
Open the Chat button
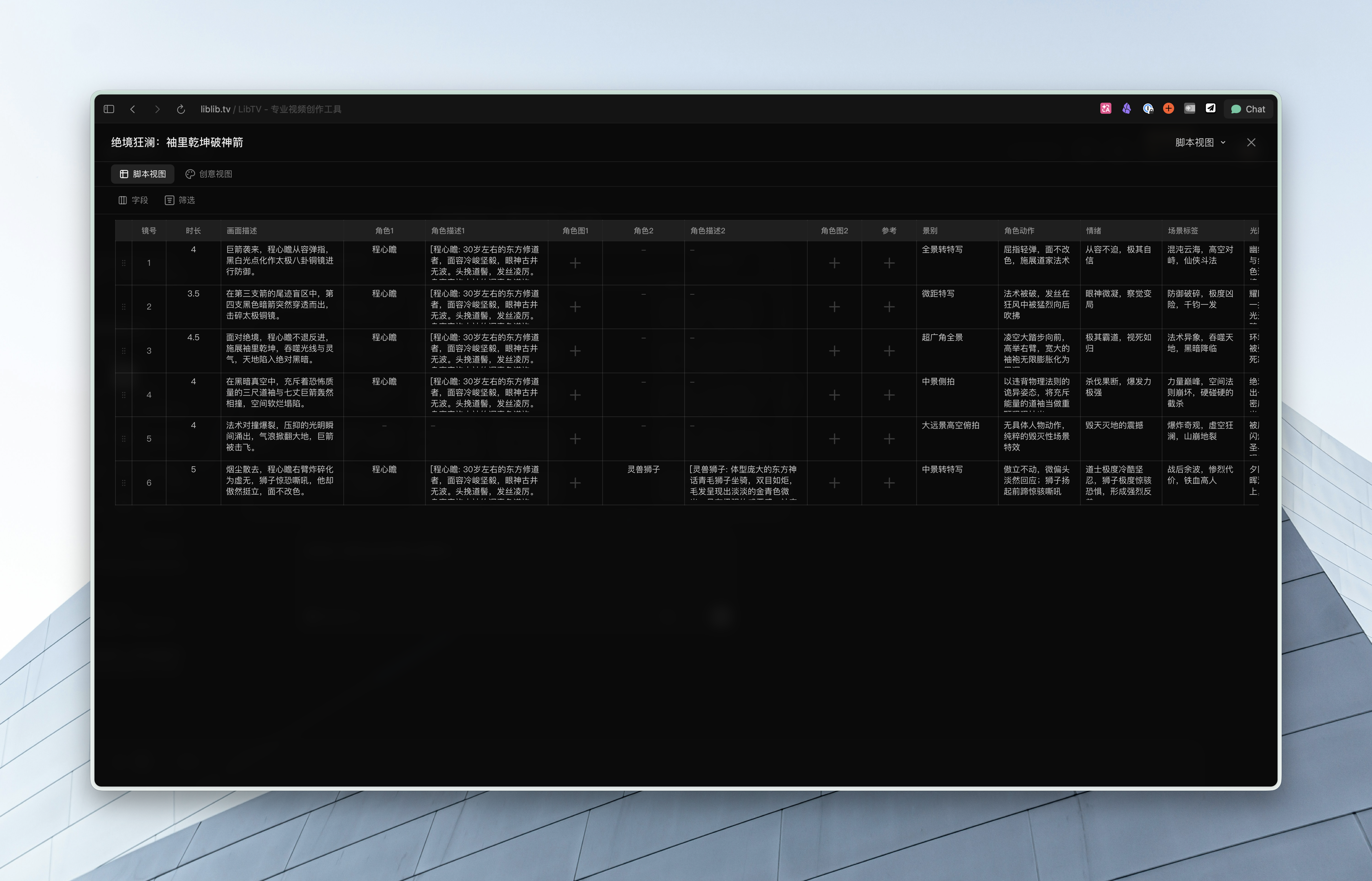[x=1248, y=109]
